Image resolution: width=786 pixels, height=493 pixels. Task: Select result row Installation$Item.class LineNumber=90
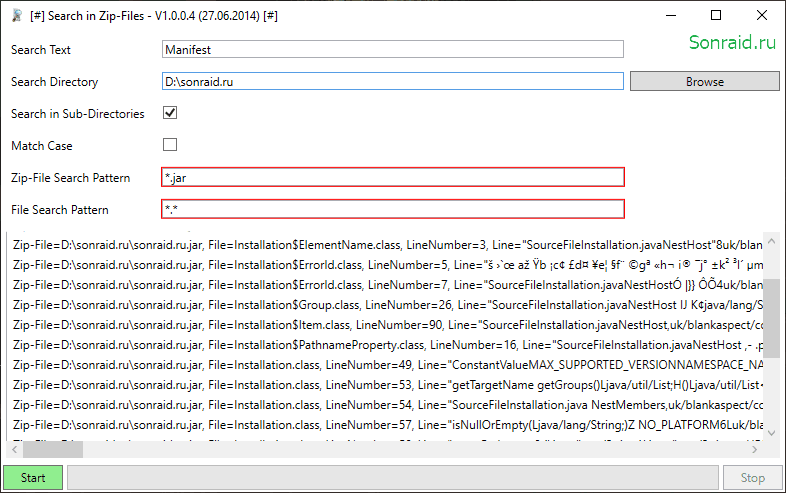[385, 325]
